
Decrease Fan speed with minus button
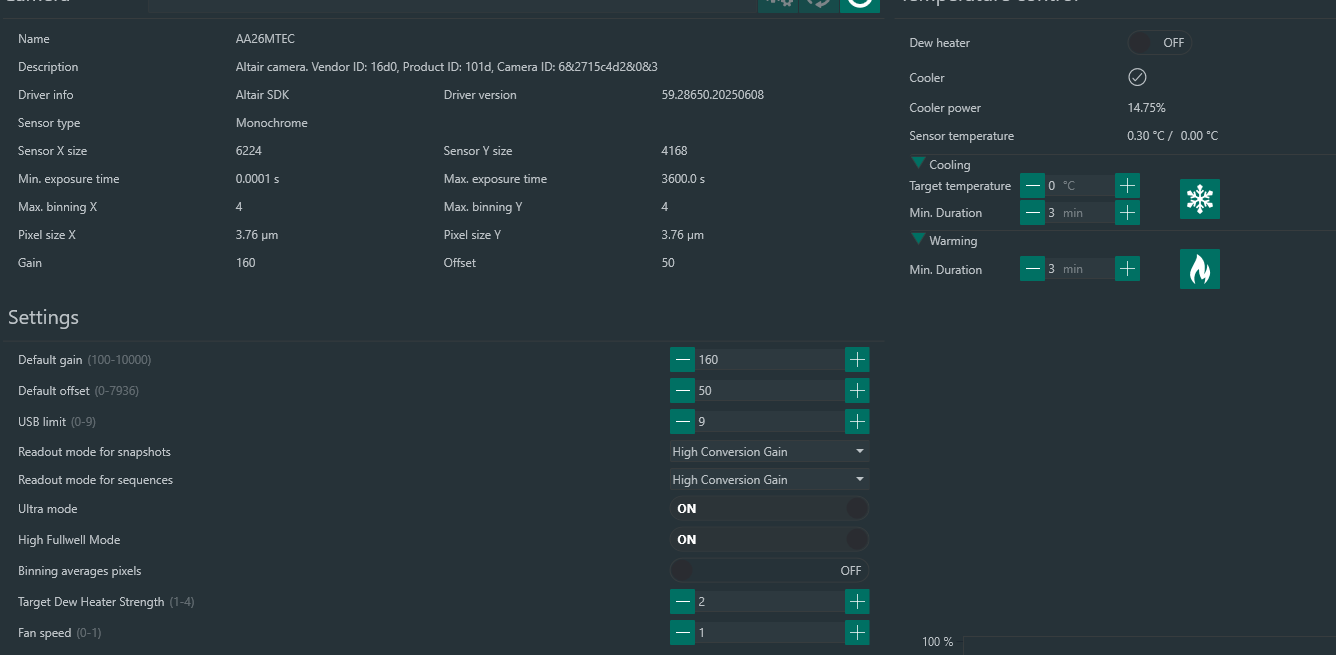(683, 633)
